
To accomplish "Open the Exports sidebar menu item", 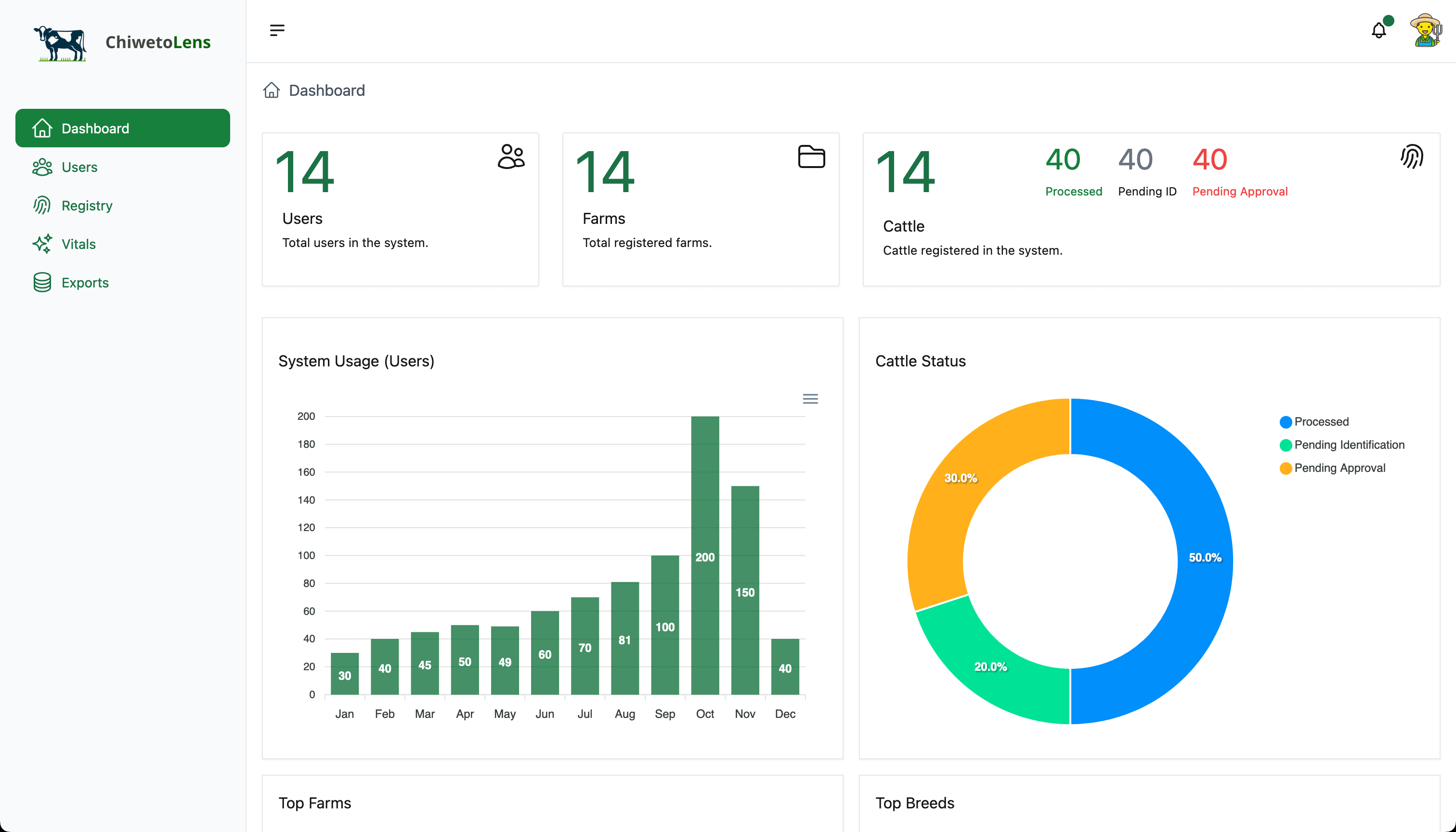I will (x=123, y=282).
